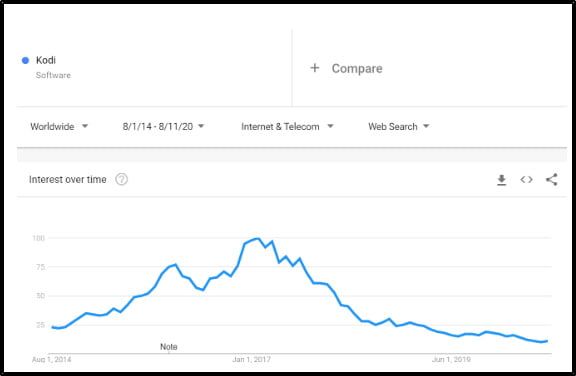Viewport: 576px width, 376px height.
Task: Click the Worldwide dropdown arrow
Action: pos(85,126)
